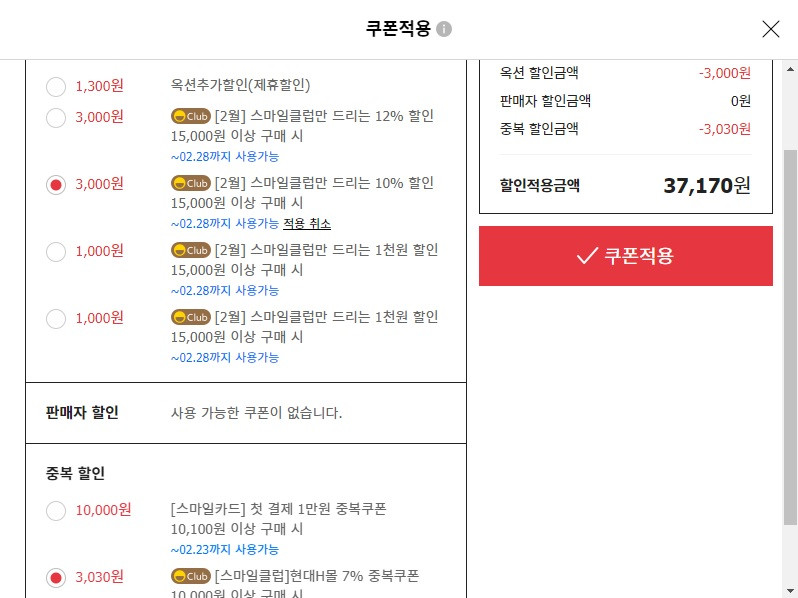The width and height of the screenshot is (798, 598).
Task: Click scrollbar down arrow
Action: click(790, 591)
